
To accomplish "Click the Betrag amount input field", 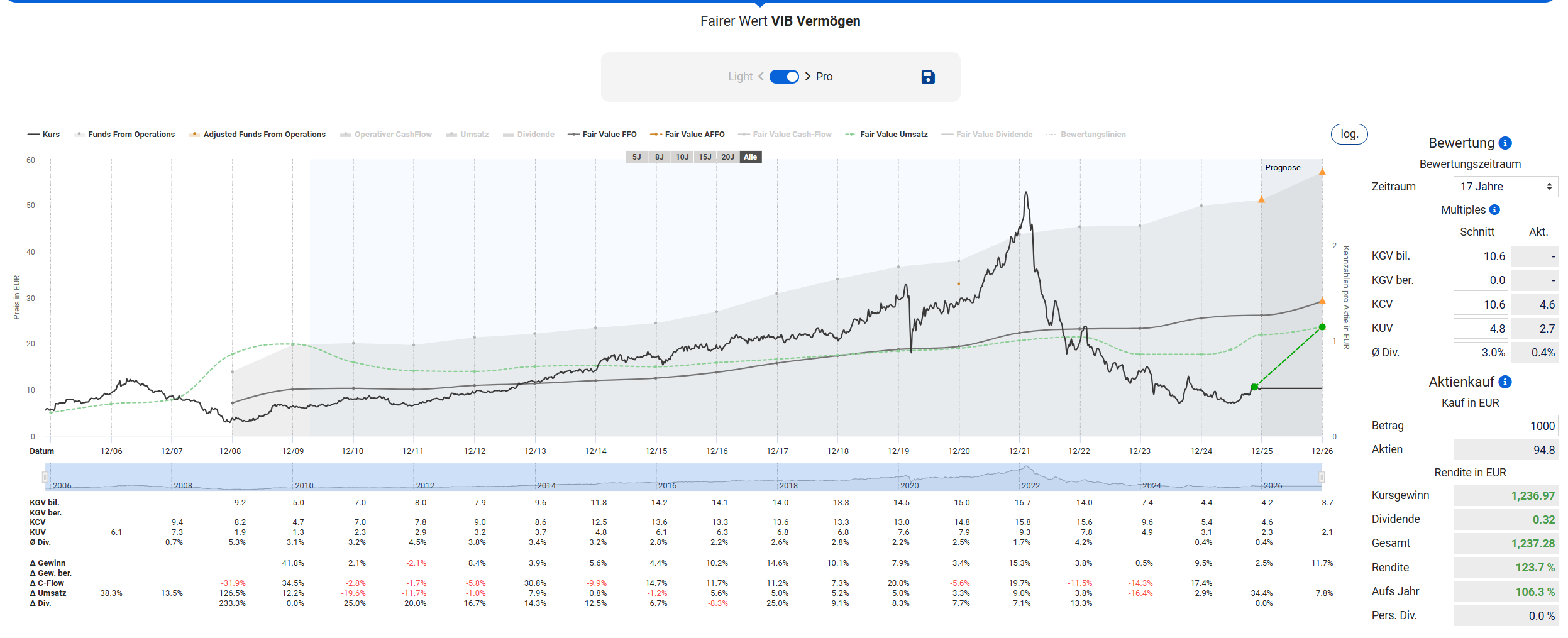I will [x=1505, y=426].
